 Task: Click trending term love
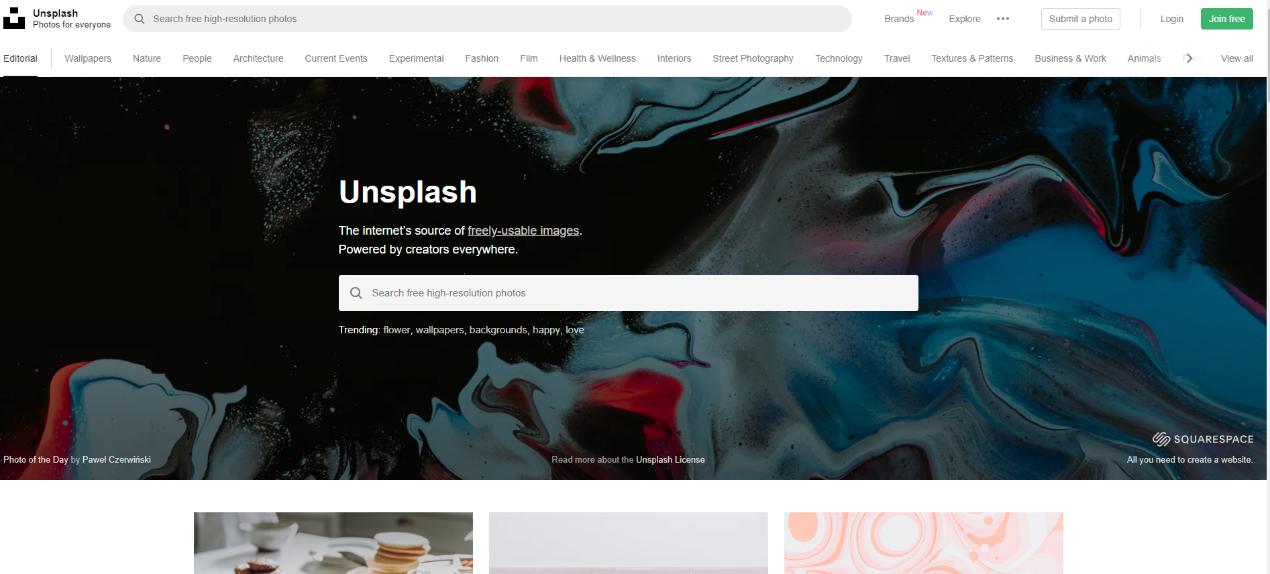(575, 330)
